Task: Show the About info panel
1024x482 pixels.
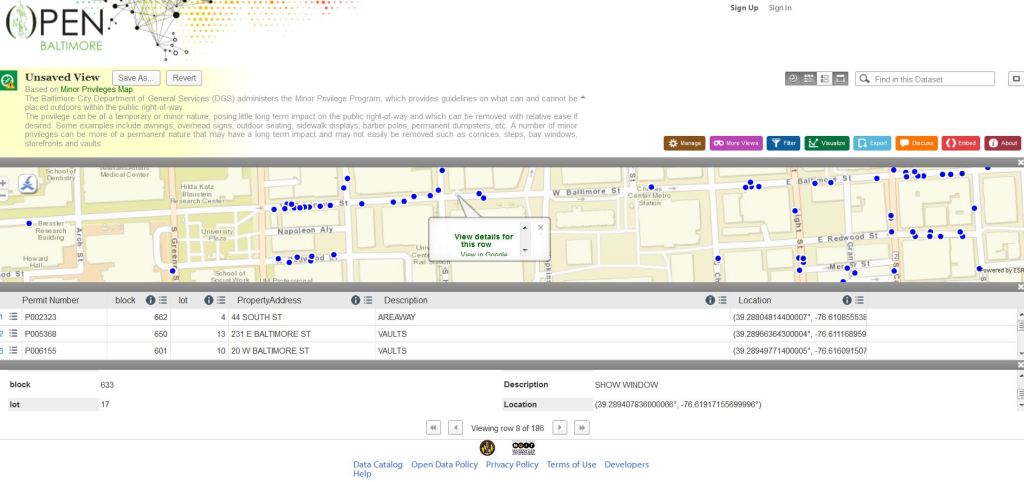Action: 1002,143
